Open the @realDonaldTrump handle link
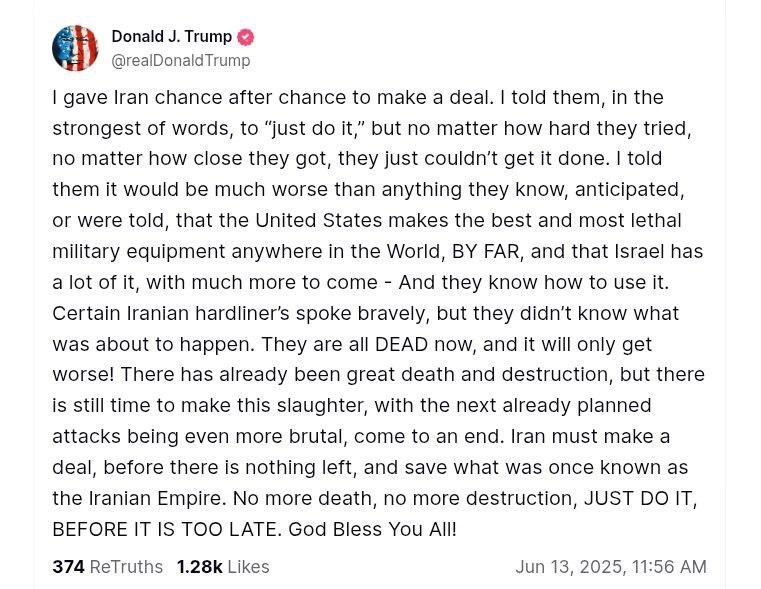Image resolution: width=761 pixels, height=589 pixels. tap(180, 61)
